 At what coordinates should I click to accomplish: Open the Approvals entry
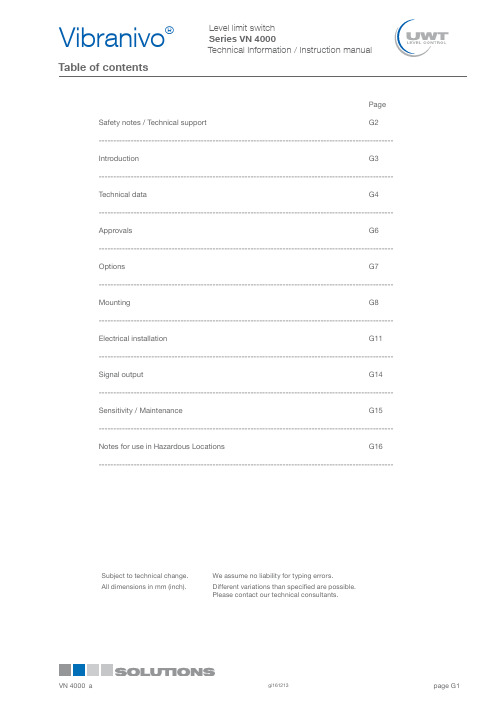[115, 231]
